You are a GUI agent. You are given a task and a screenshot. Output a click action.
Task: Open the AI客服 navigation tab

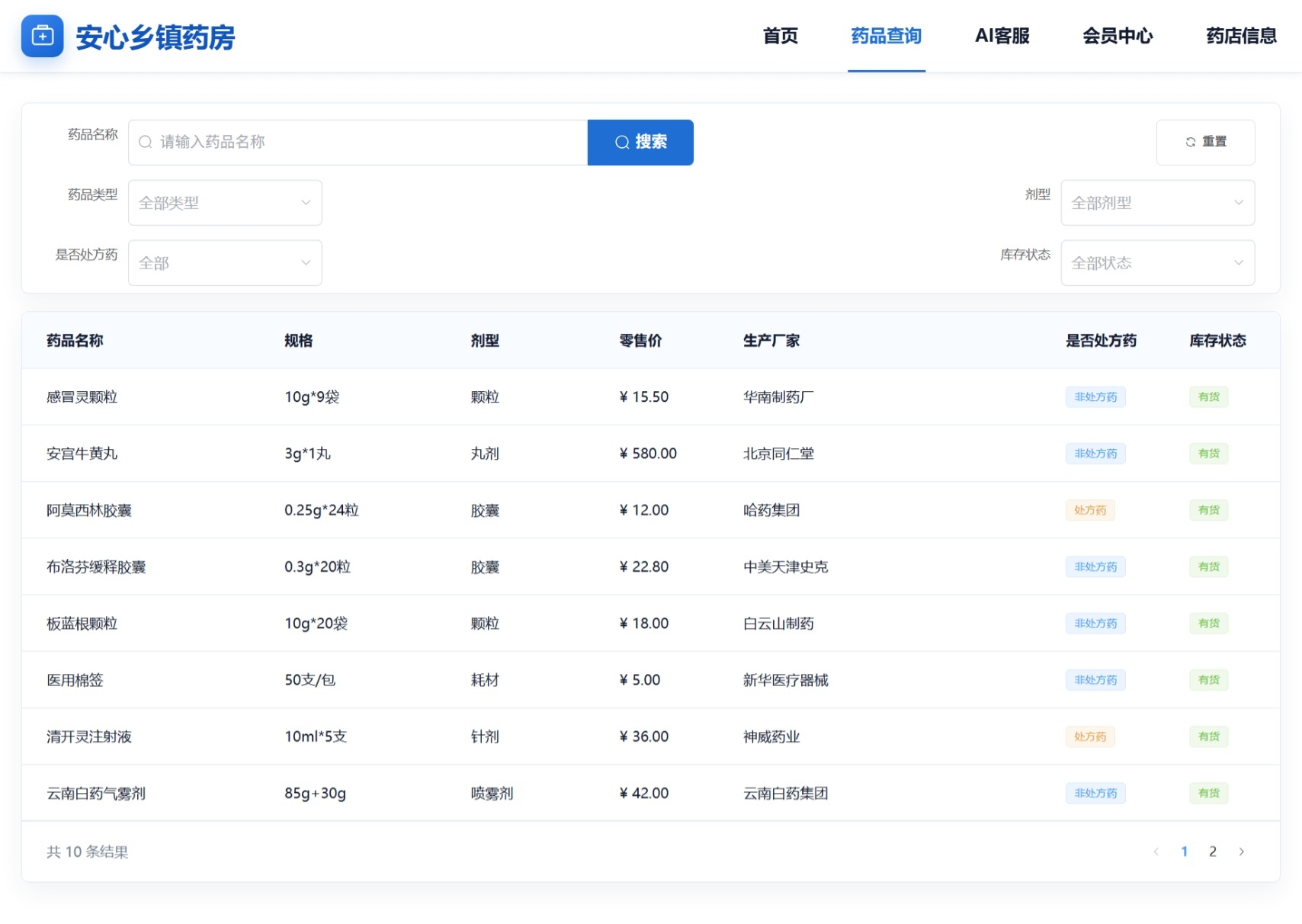tap(1002, 36)
